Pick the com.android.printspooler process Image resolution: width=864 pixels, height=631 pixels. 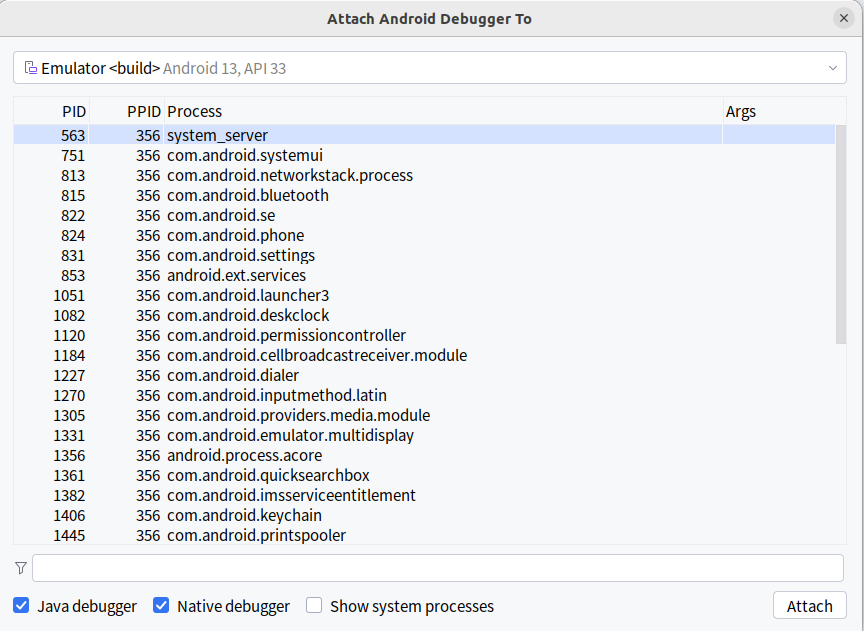coord(424,535)
